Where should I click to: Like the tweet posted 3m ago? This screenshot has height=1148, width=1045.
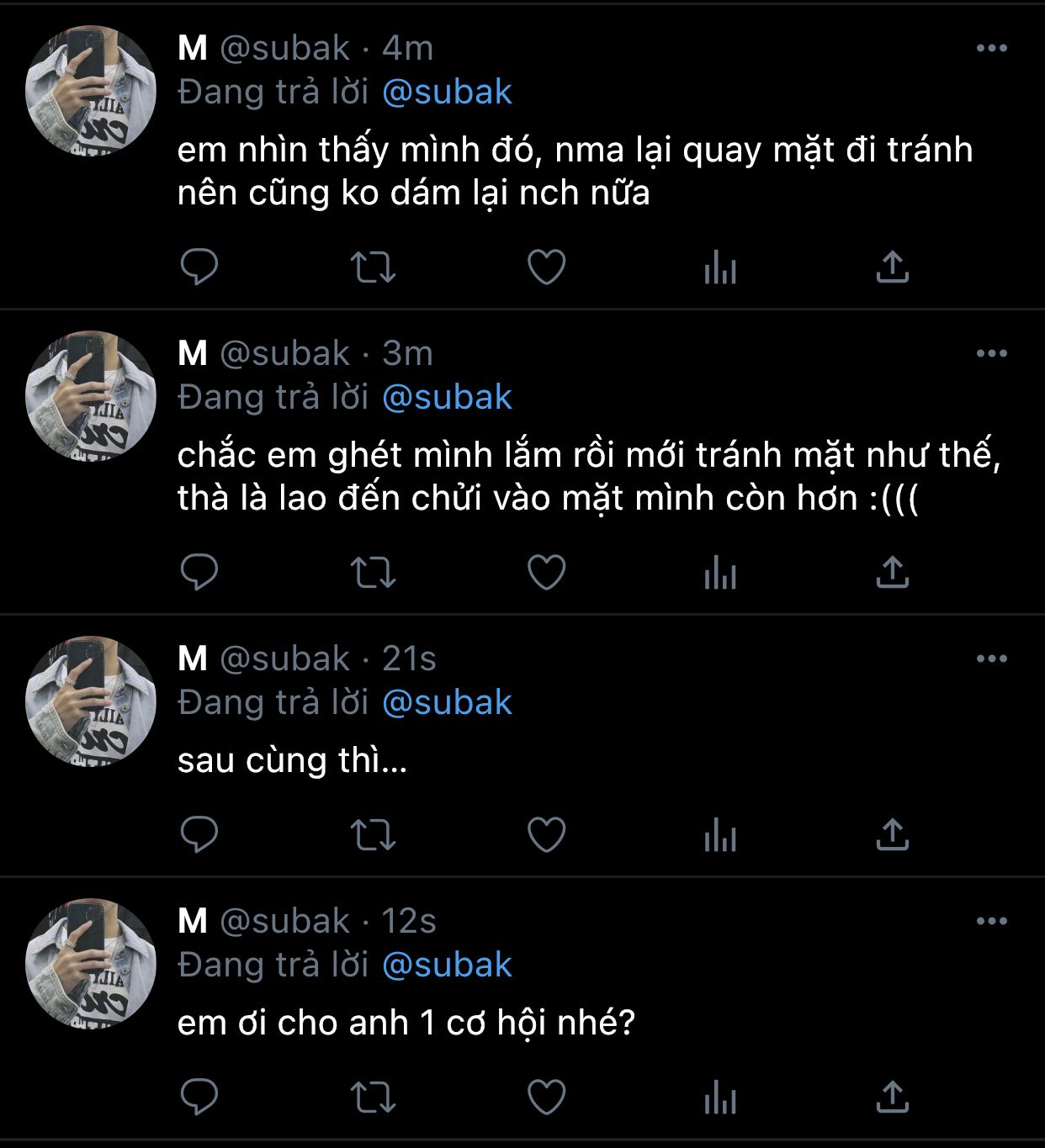coord(546,573)
